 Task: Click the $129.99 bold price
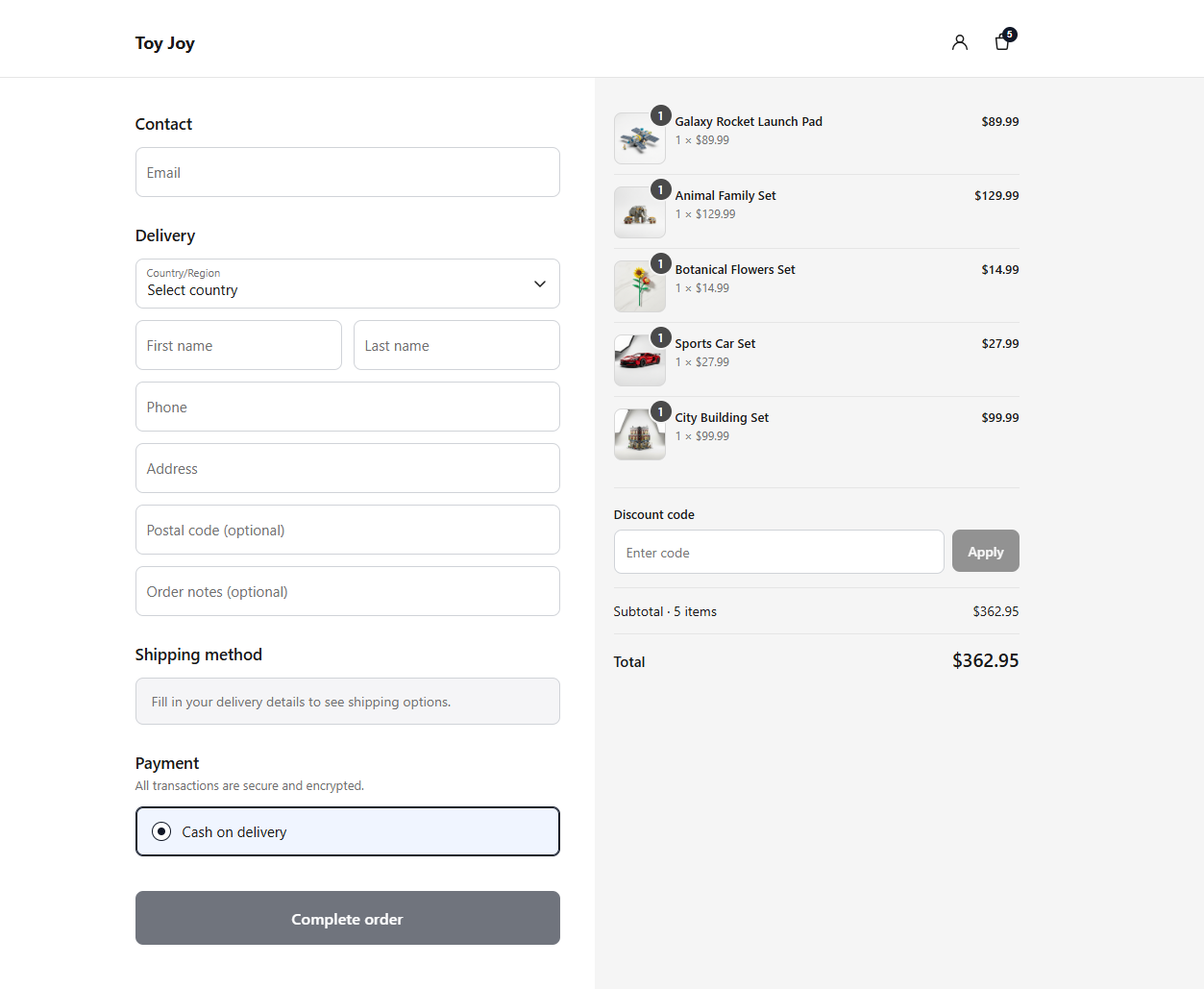996,195
